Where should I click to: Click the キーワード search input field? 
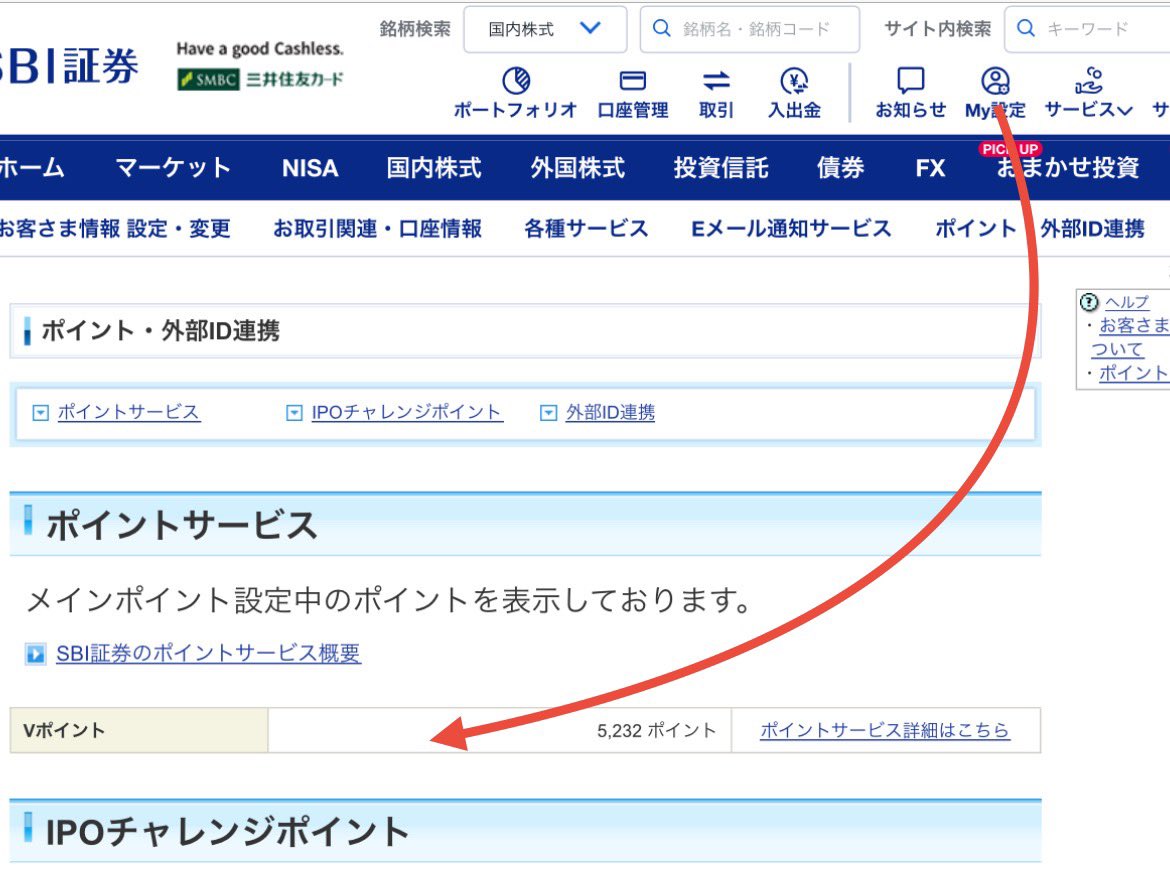1100,29
